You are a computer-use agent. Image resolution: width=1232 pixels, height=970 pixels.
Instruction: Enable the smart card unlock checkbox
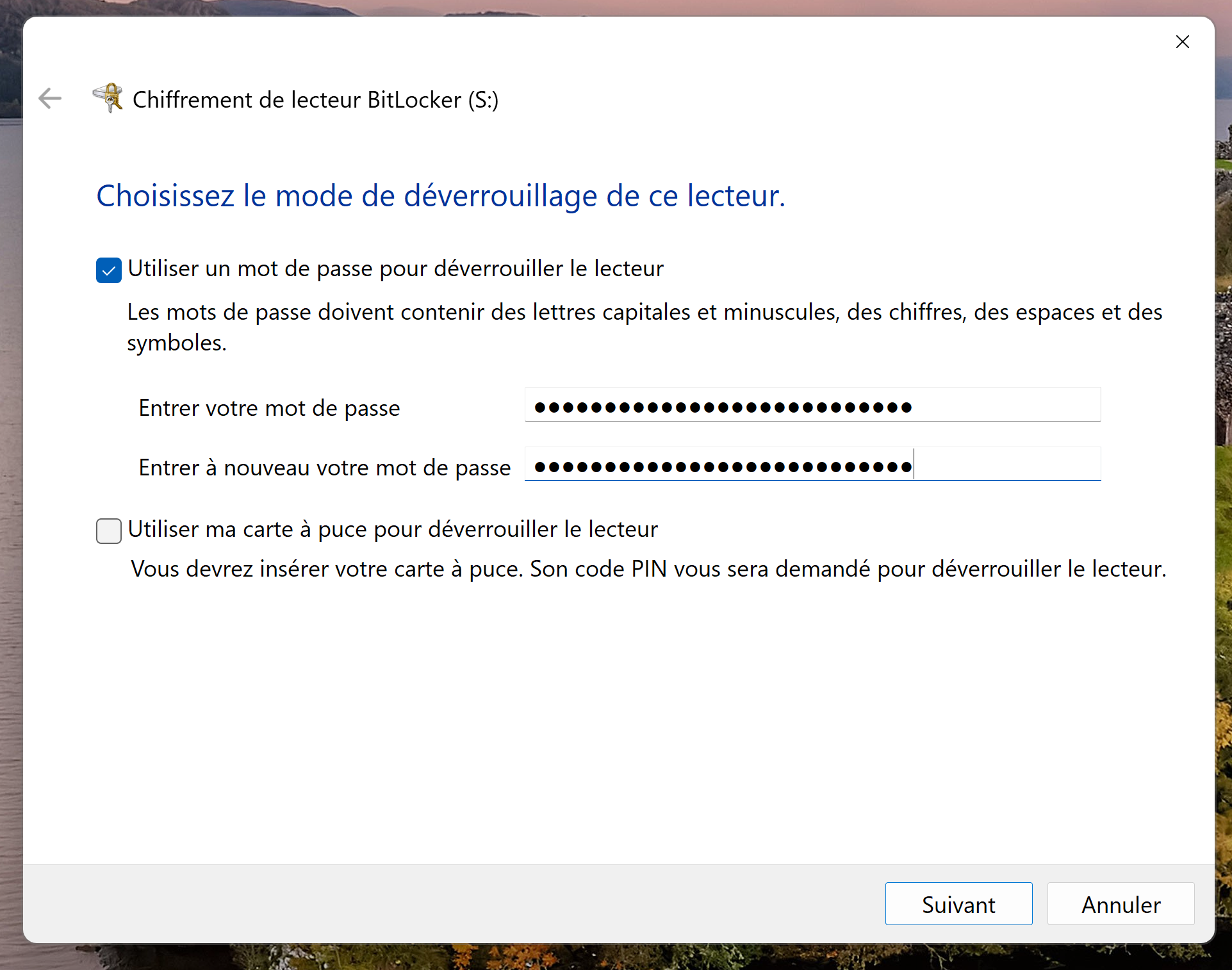coord(109,531)
